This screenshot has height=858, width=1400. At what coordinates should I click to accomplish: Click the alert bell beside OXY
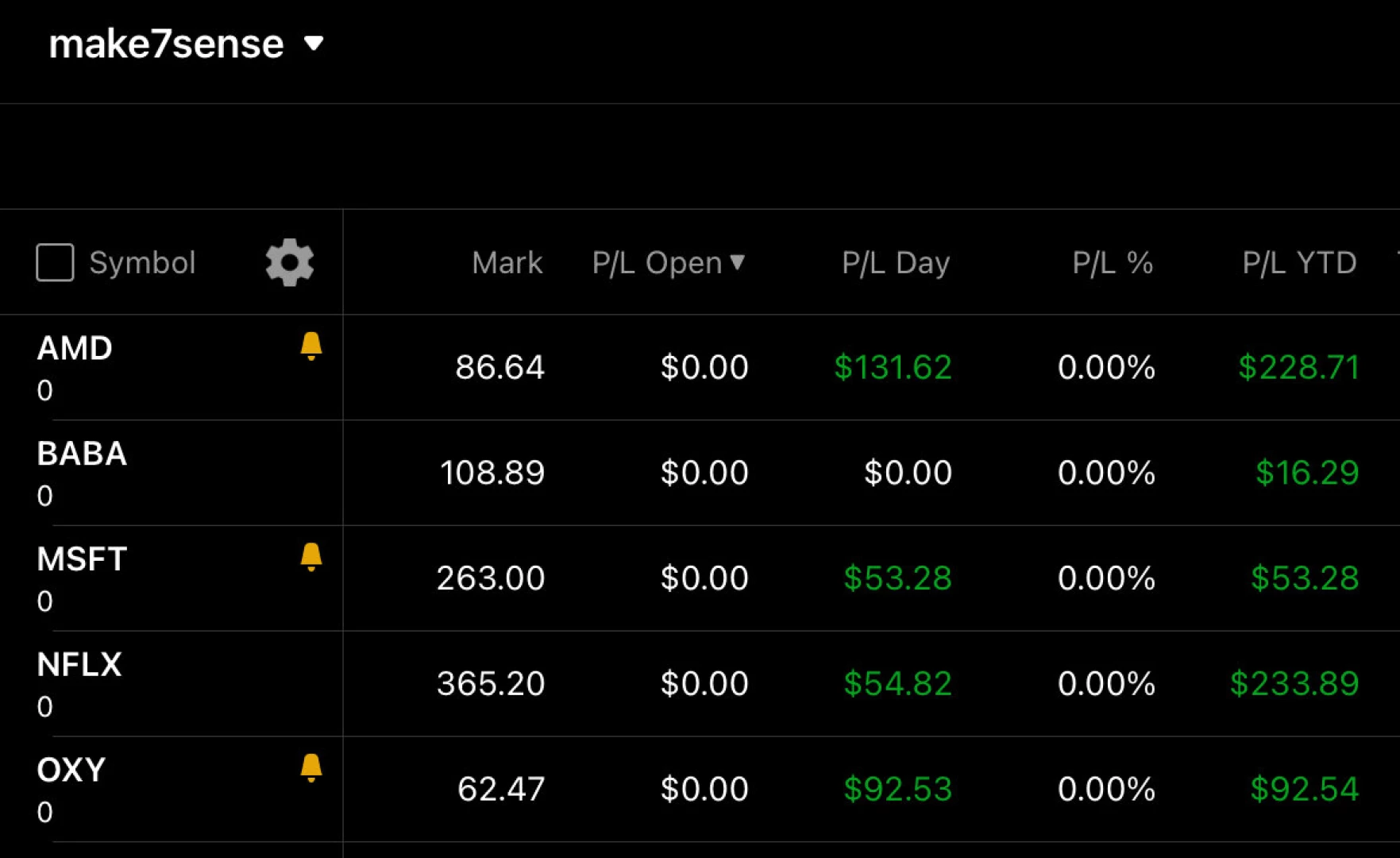(310, 767)
